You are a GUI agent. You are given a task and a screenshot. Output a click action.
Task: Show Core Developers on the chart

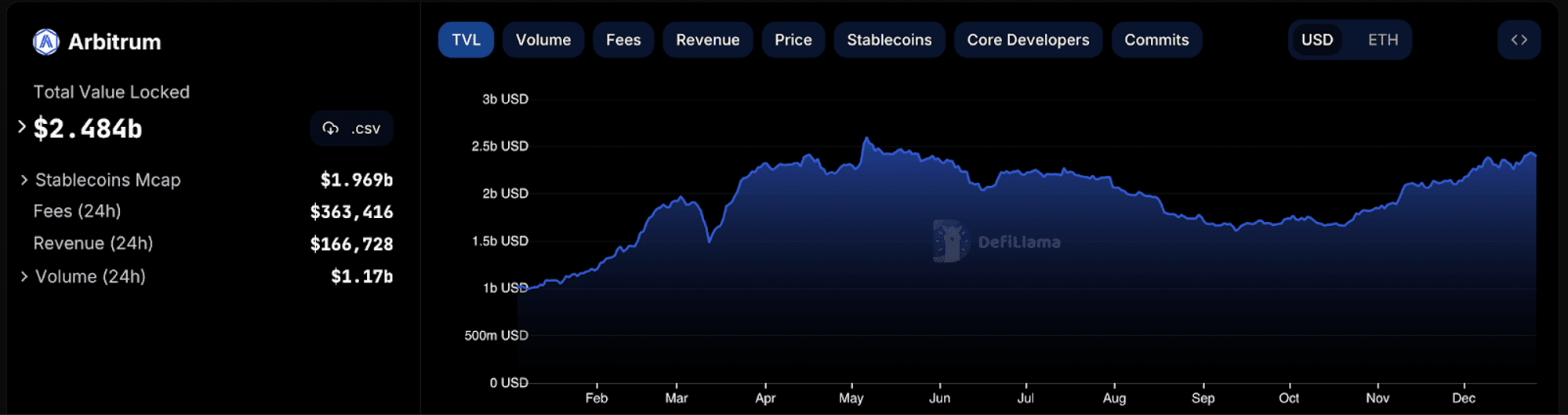coord(1028,40)
